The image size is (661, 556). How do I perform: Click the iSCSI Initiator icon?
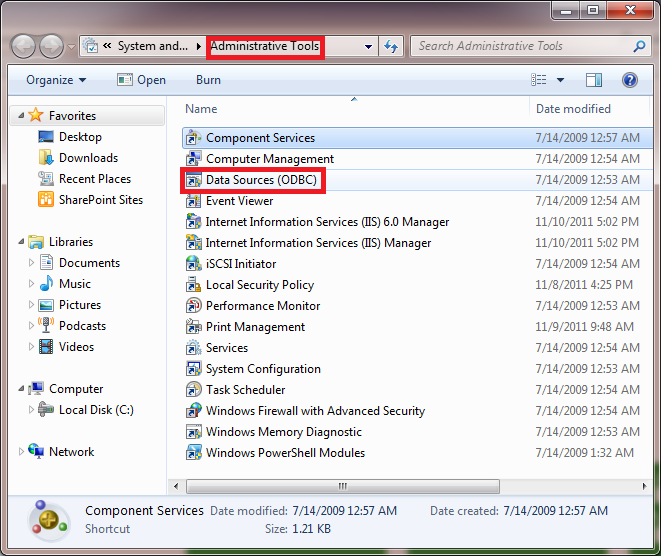(x=193, y=264)
